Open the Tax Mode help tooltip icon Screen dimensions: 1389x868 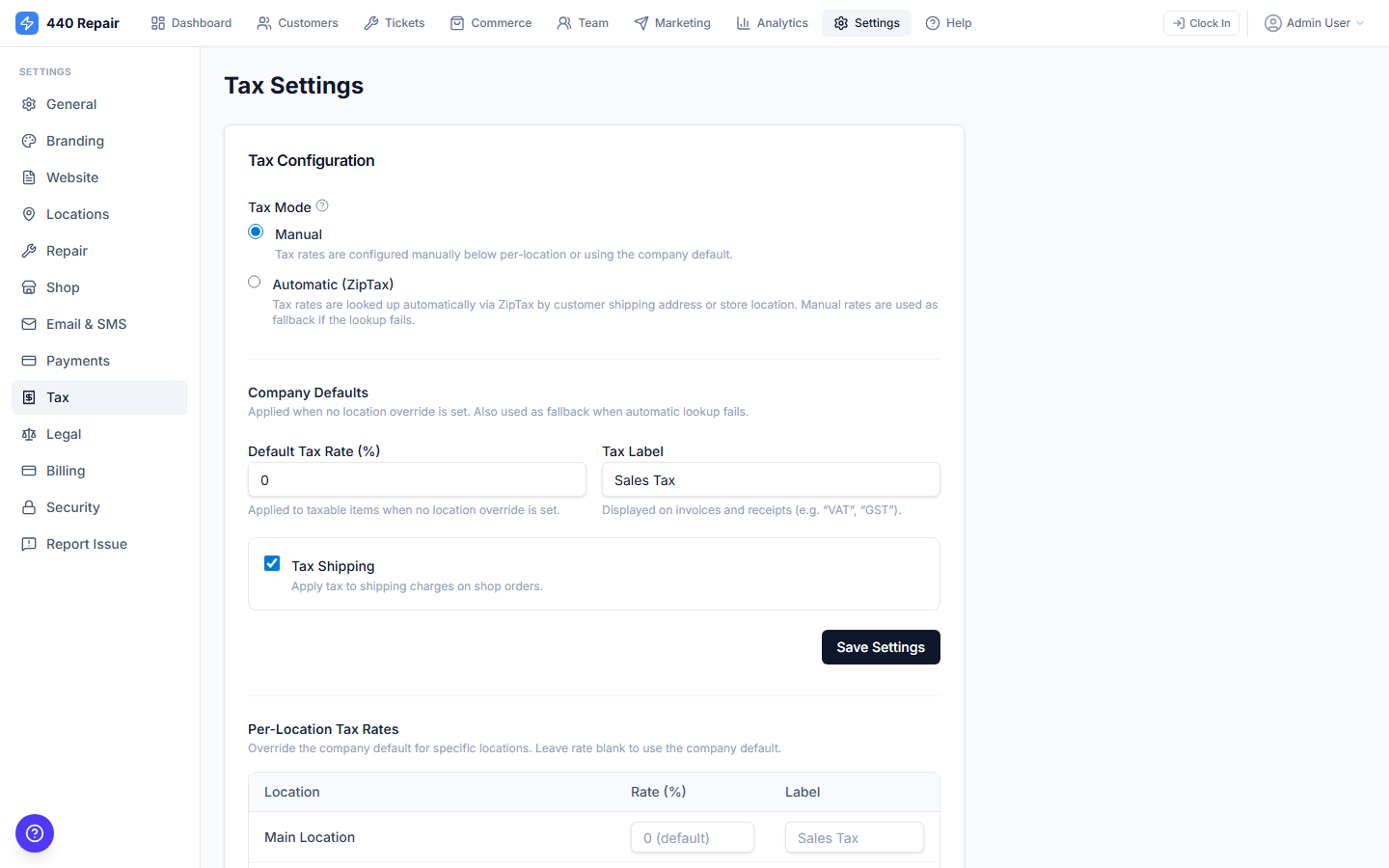pyautogui.click(x=321, y=205)
